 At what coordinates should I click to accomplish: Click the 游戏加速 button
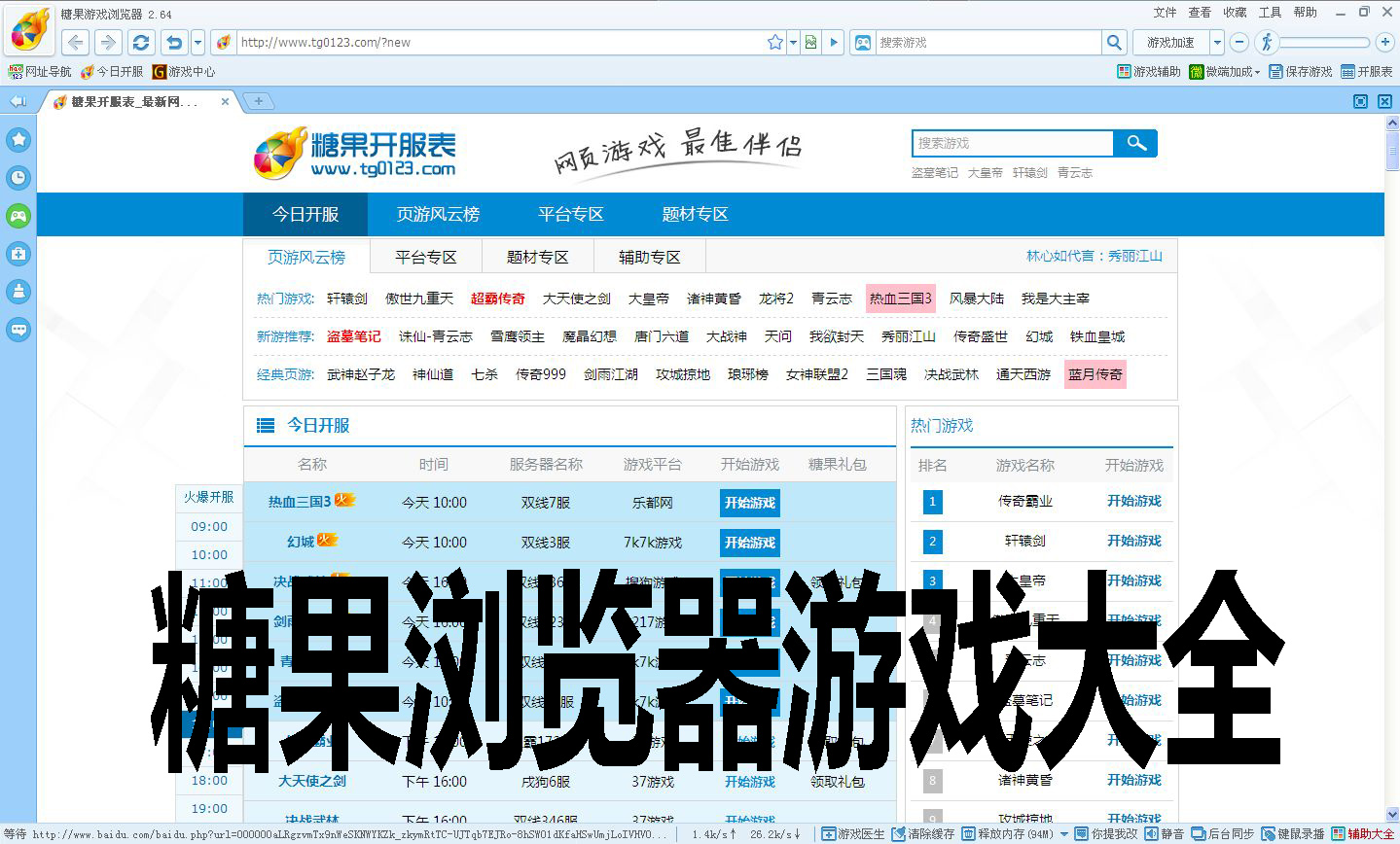click(1170, 42)
